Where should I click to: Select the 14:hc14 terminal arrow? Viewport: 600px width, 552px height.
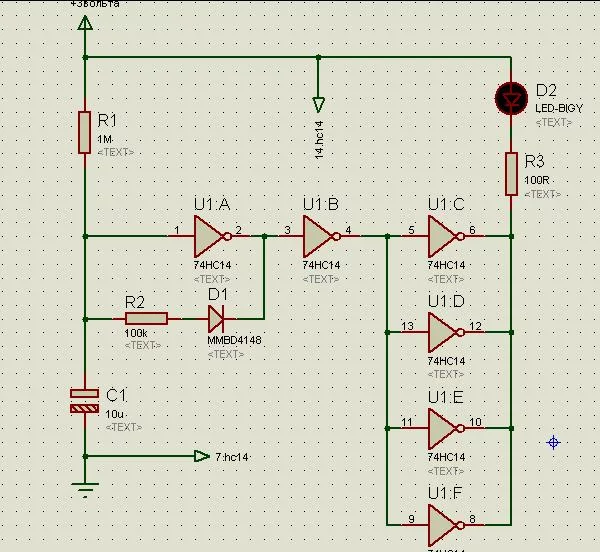point(318,105)
